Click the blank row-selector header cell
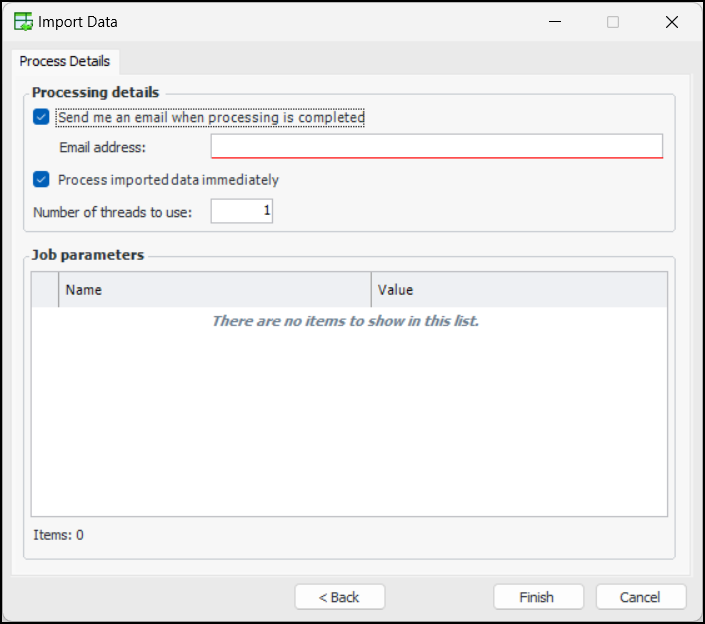Screen dimensions: 705x624 (45, 290)
